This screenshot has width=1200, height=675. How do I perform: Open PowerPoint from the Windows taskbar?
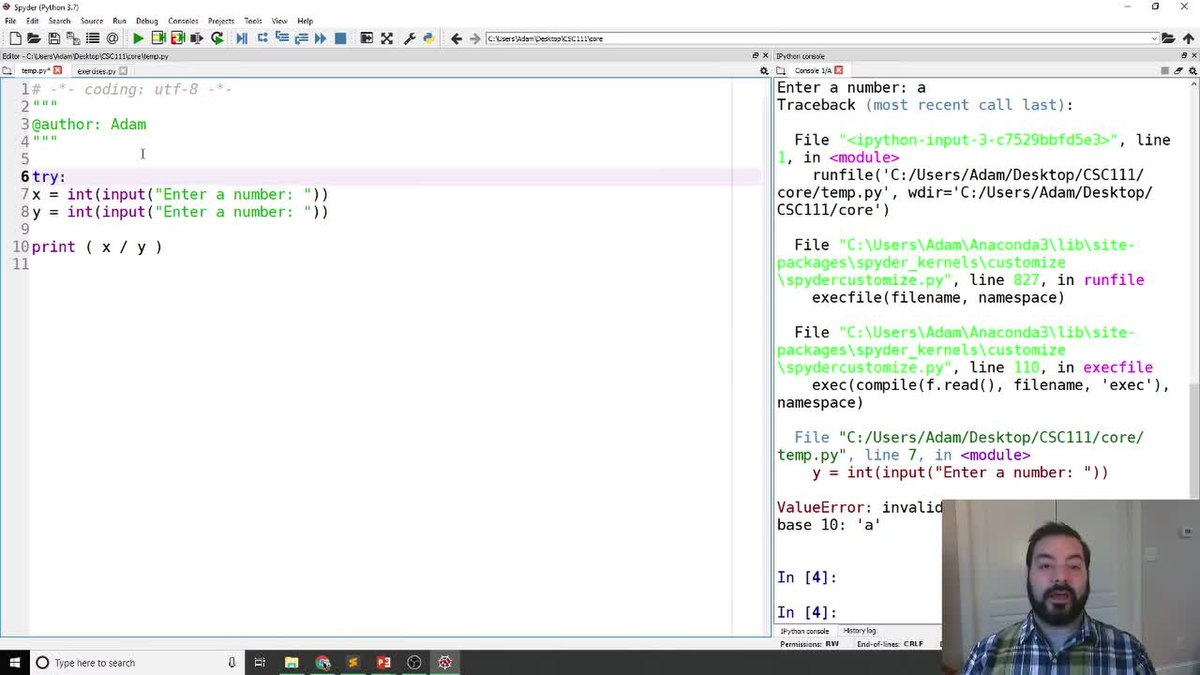pyautogui.click(x=383, y=662)
